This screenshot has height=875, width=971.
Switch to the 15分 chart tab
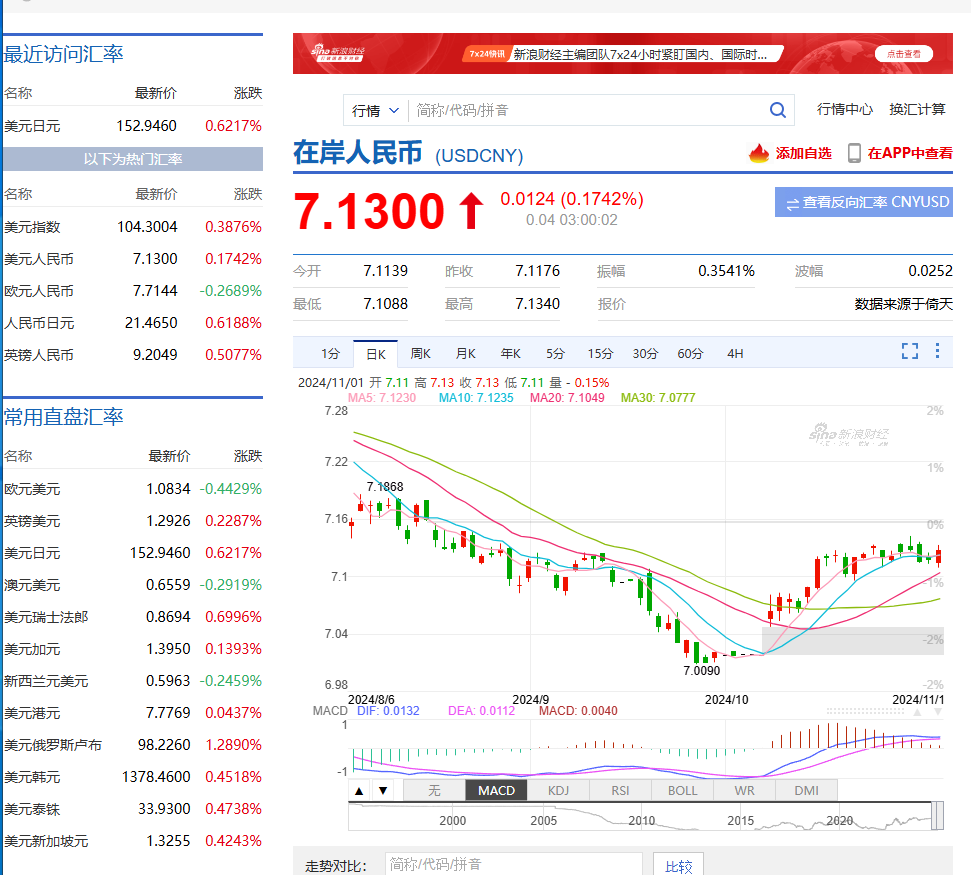(600, 354)
